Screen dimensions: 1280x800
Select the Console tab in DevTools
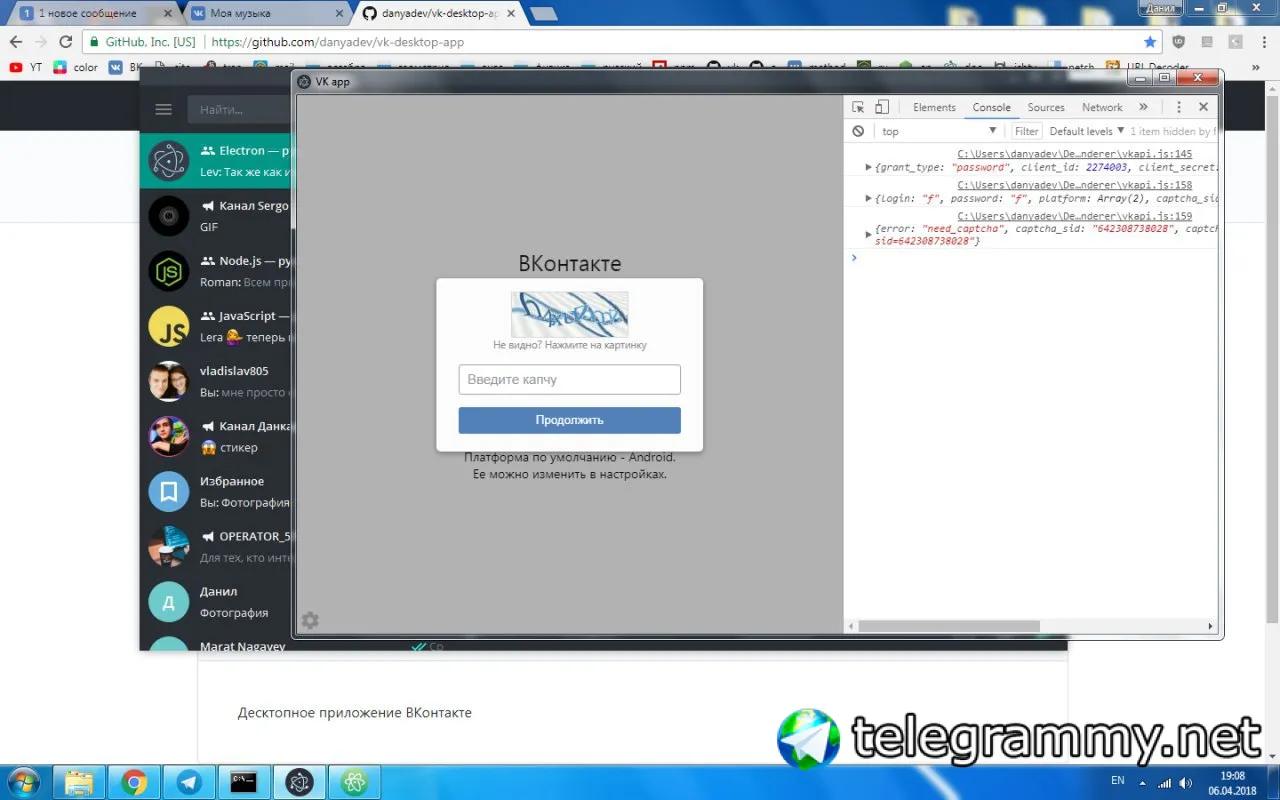992,107
